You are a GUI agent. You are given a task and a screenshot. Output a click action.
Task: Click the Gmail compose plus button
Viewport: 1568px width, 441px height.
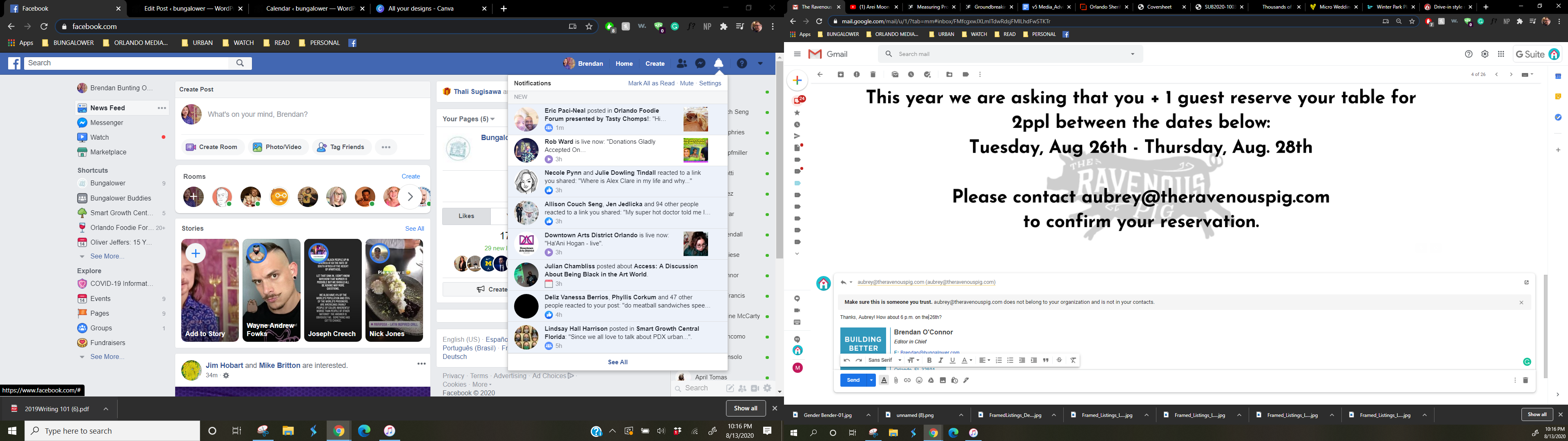click(x=797, y=80)
